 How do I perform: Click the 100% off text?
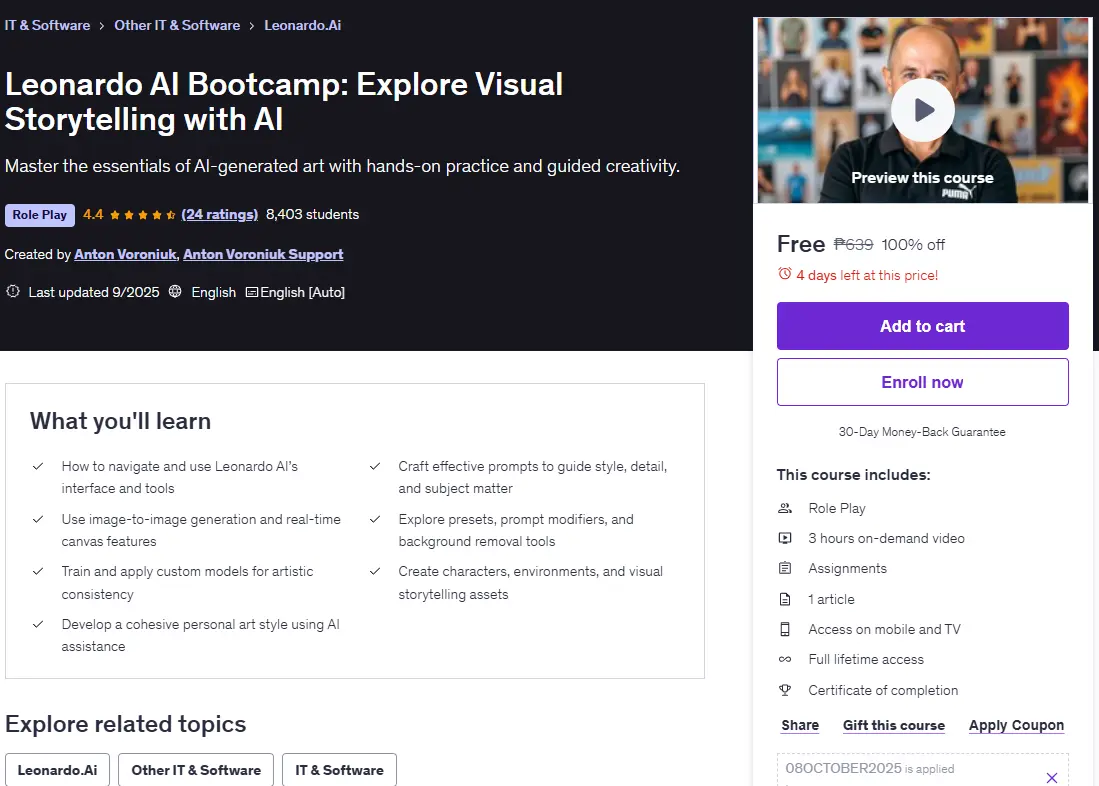point(913,245)
